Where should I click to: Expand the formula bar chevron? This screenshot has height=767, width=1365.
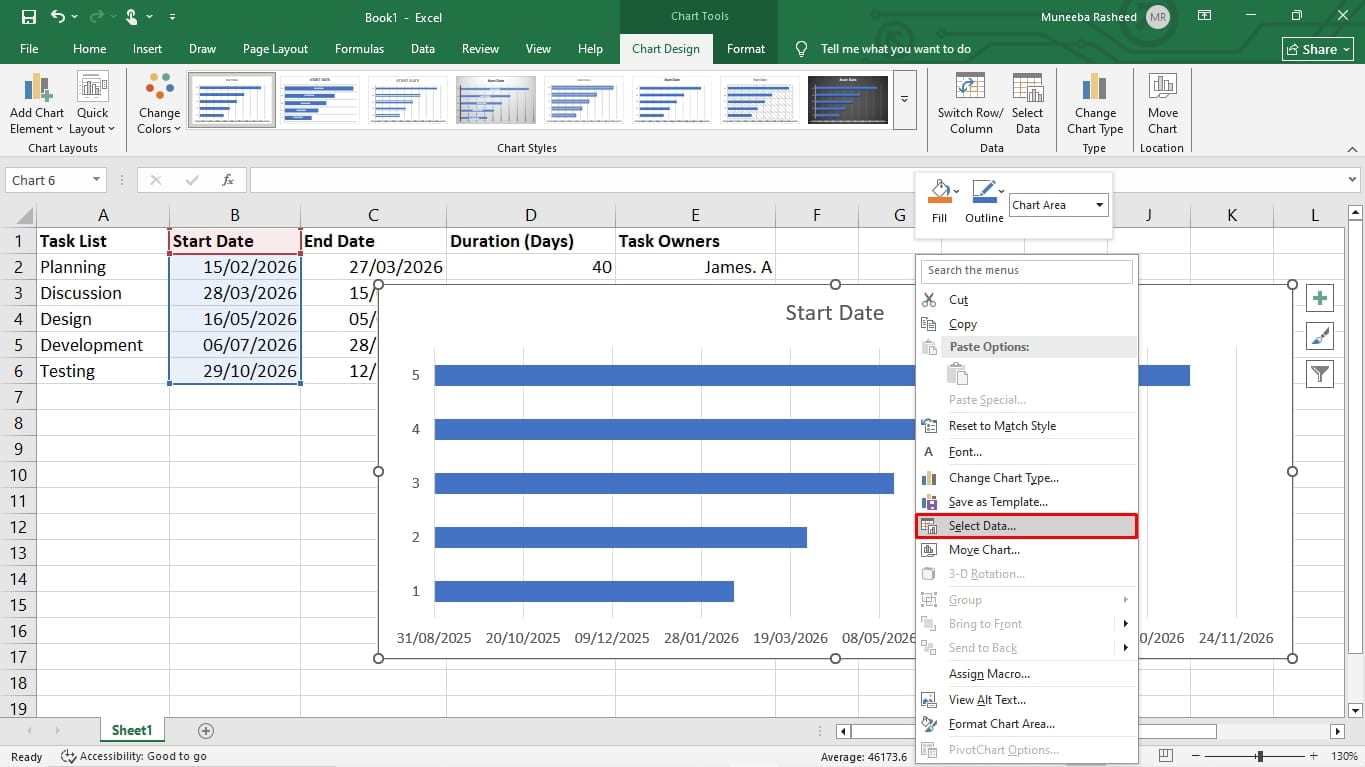[x=1352, y=180]
